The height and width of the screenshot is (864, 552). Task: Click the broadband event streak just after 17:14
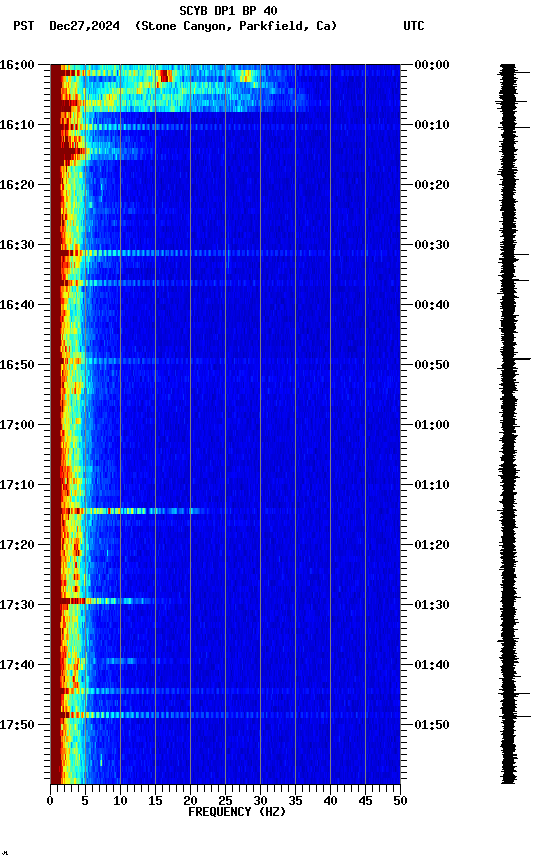pos(129,511)
